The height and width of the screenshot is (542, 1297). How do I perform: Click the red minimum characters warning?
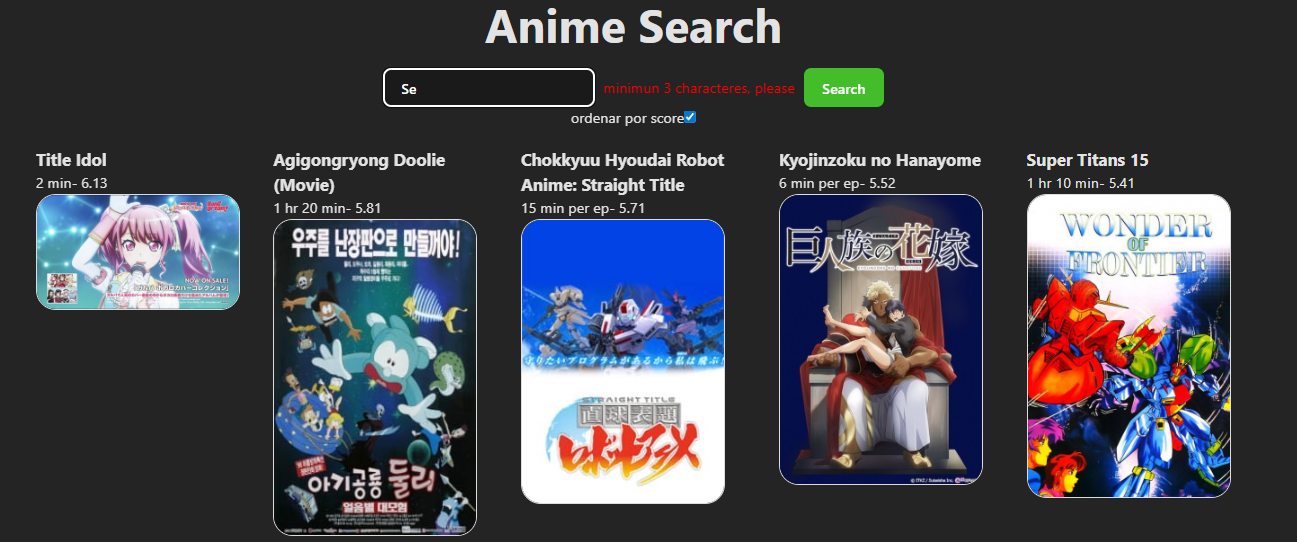[699, 89]
